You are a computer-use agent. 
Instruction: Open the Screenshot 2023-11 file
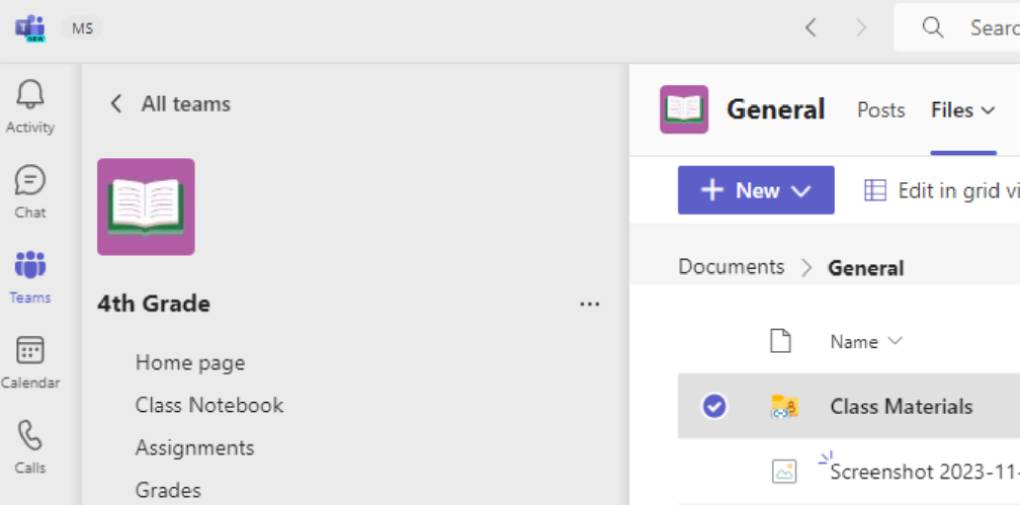coord(925,471)
